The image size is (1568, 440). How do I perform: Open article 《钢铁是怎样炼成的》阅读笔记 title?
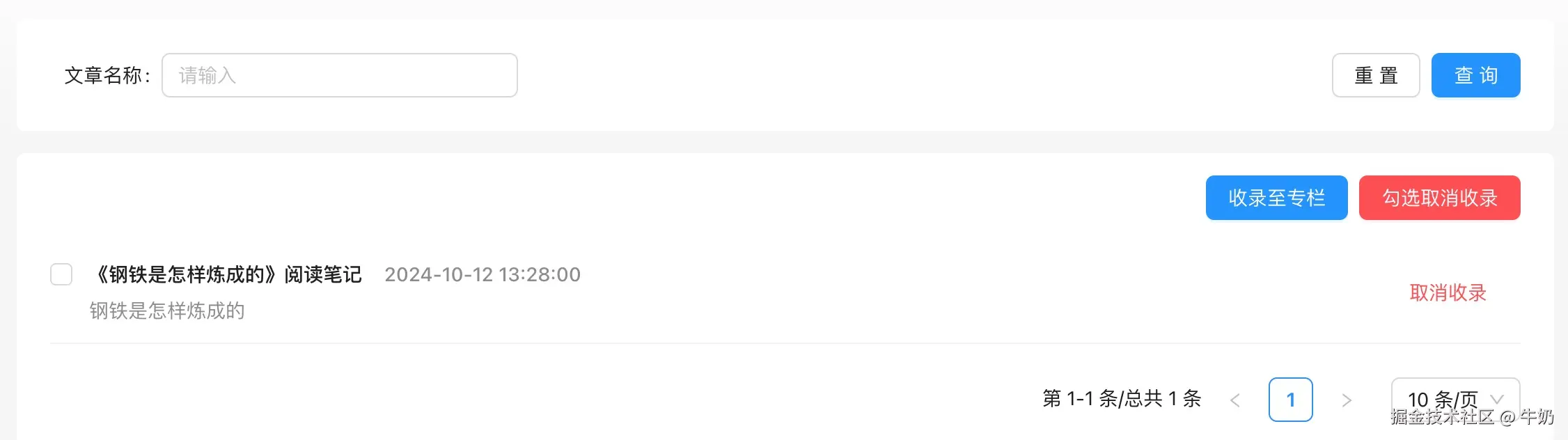pyautogui.click(x=227, y=274)
